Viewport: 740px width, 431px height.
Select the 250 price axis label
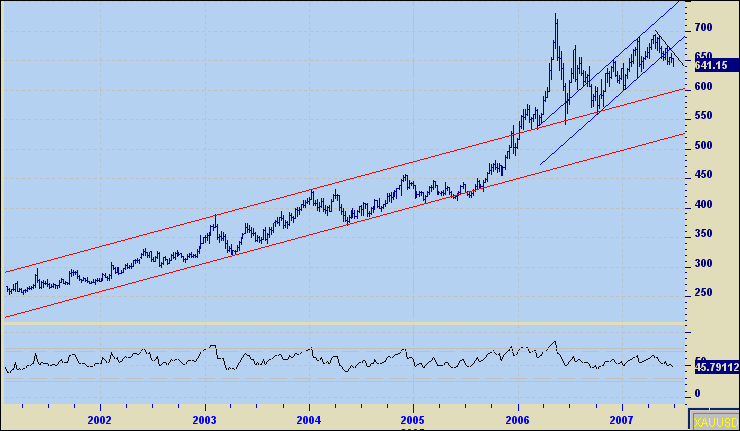point(705,292)
